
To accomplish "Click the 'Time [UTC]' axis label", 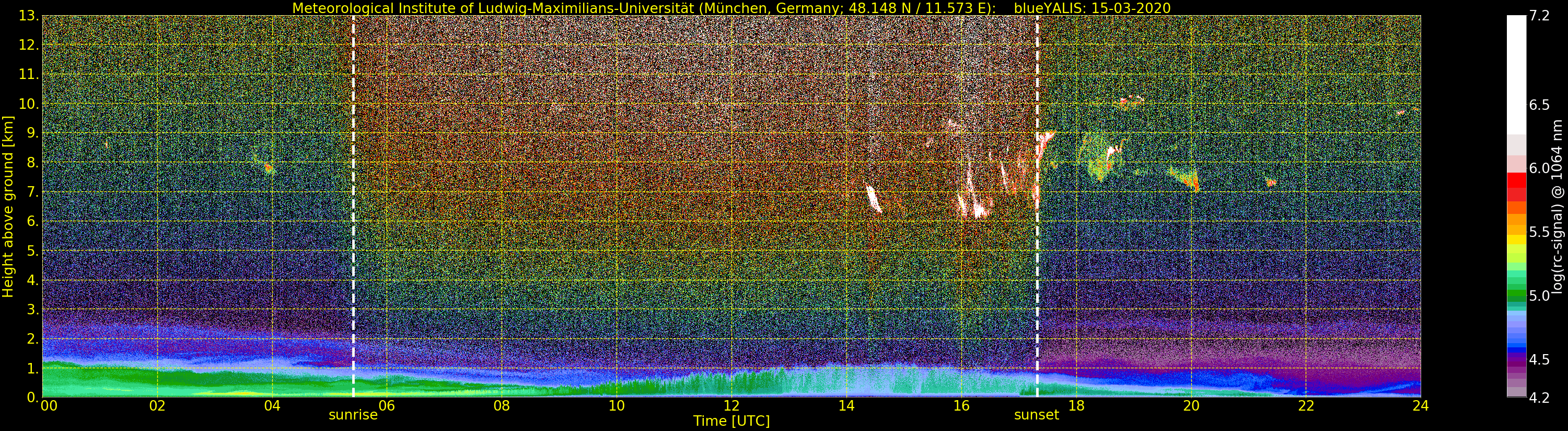I will 731,421.
